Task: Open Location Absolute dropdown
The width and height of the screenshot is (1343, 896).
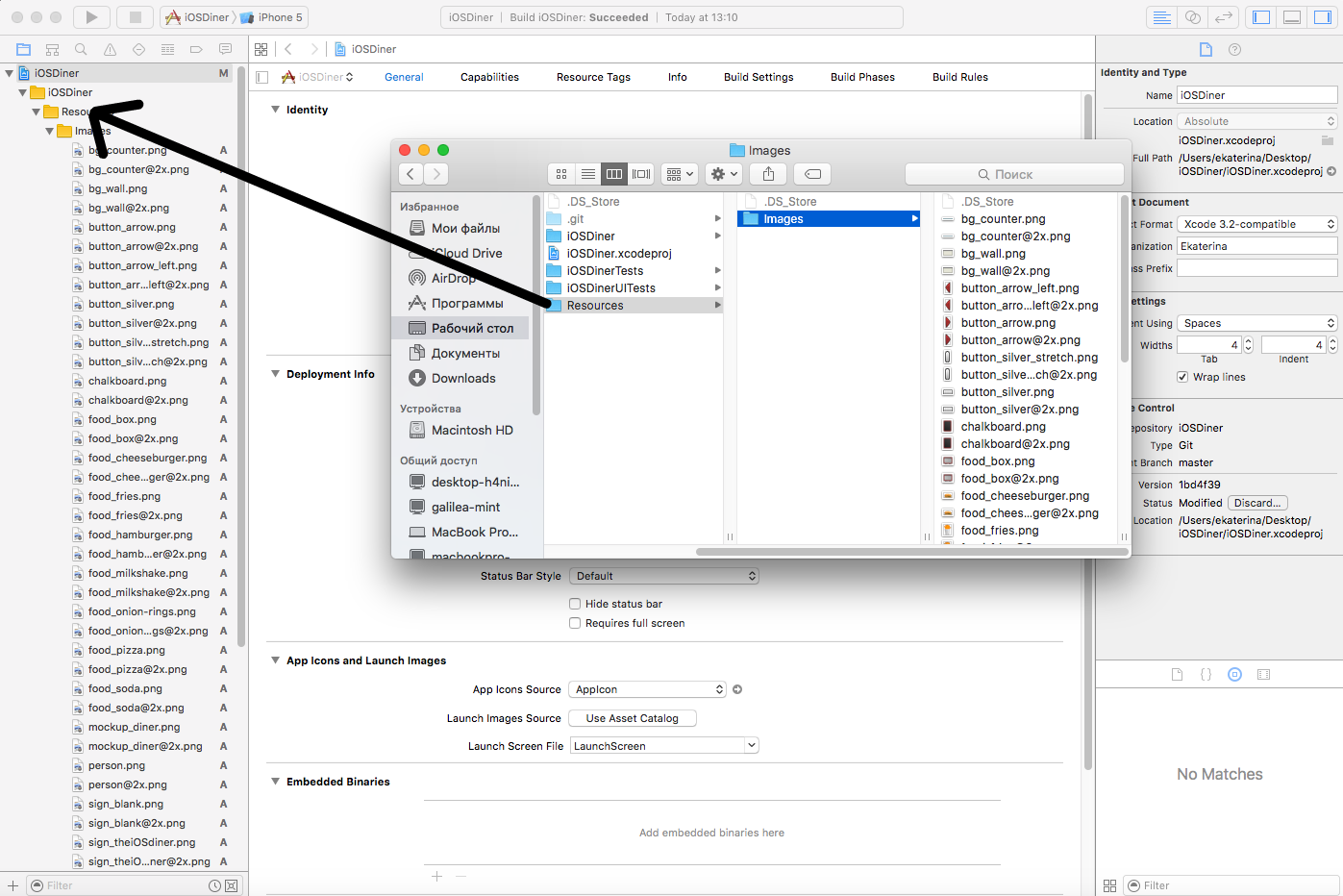Action: pos(1257,121)
